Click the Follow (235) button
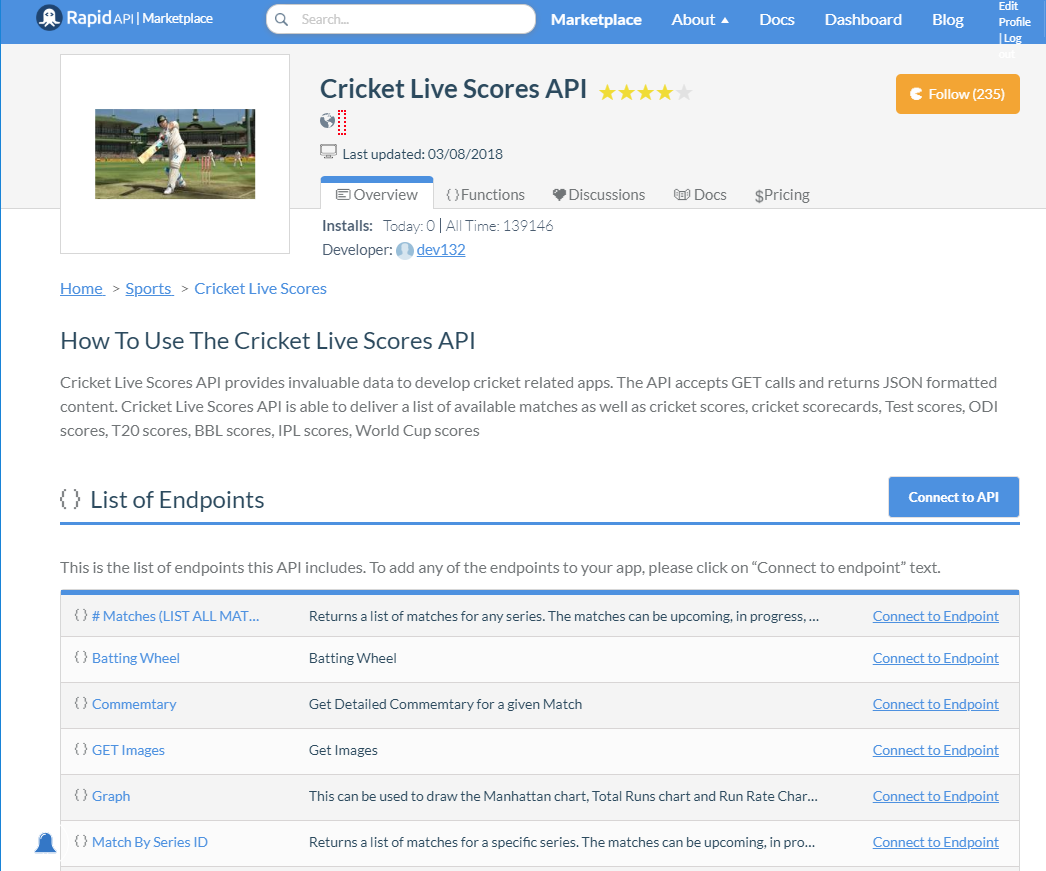The height and width of the screenshot is (871, 1046). 957,94
